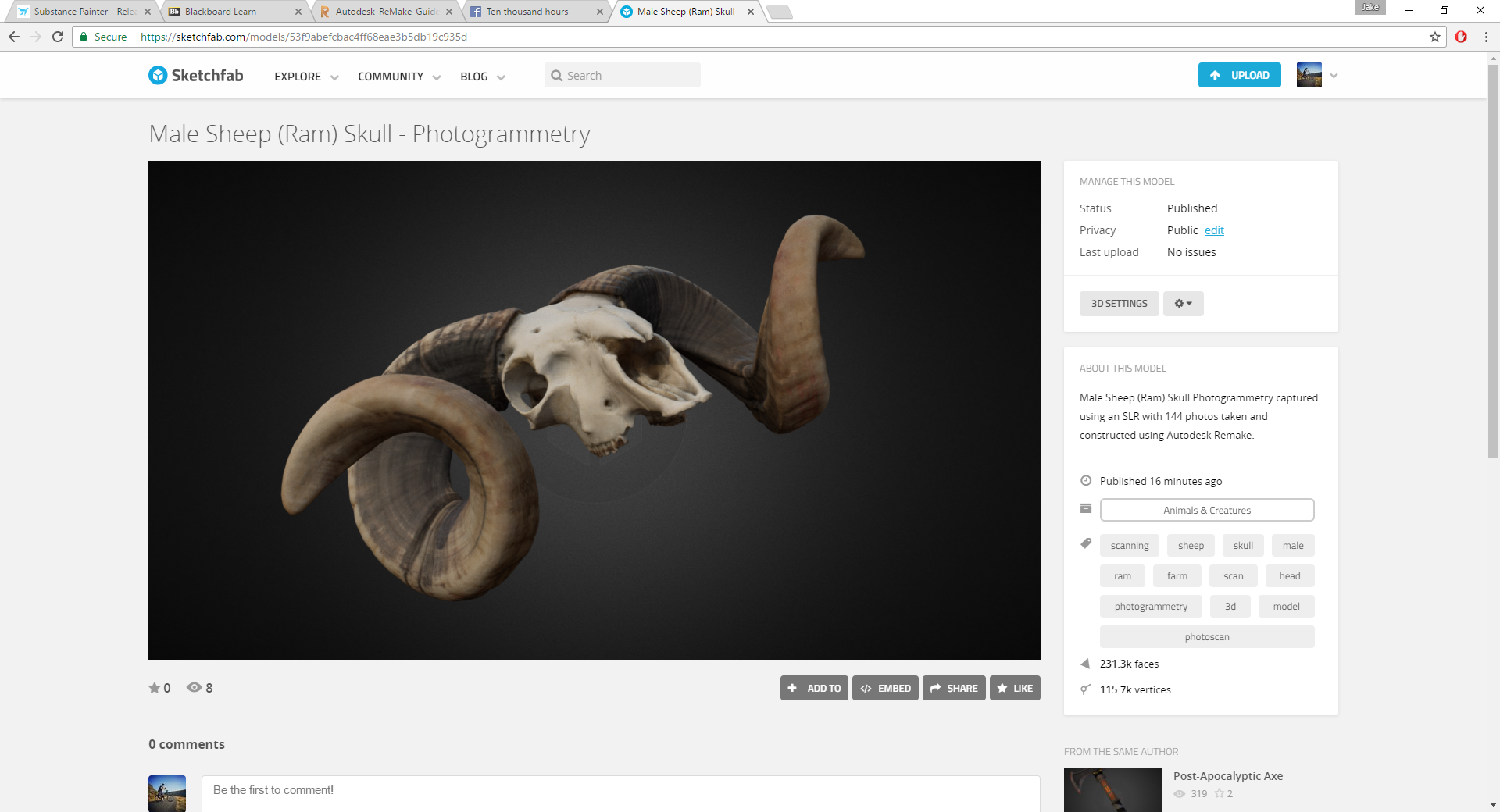
Task: Click the skull tag
Action: (x=1243, y=545)
